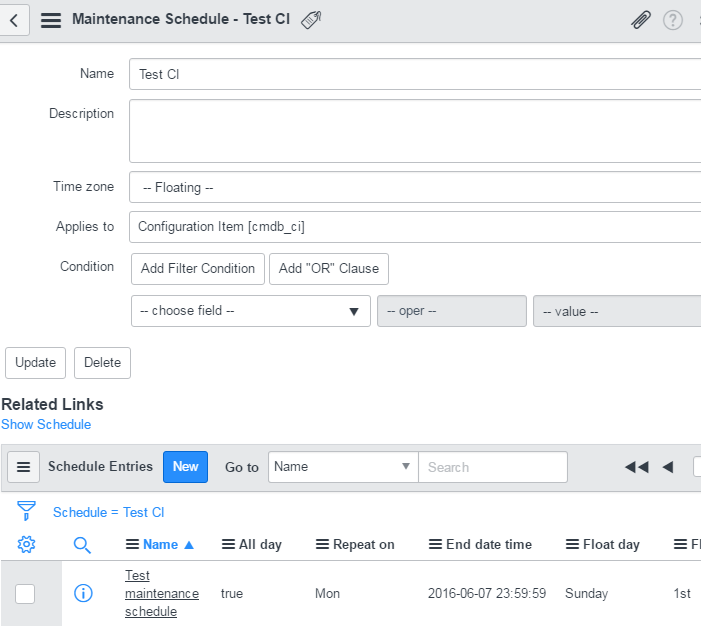The width and height of the screenshot is (701, 626).
Task: Open the Schedule Entries list menu
Action: pos(24,467)
